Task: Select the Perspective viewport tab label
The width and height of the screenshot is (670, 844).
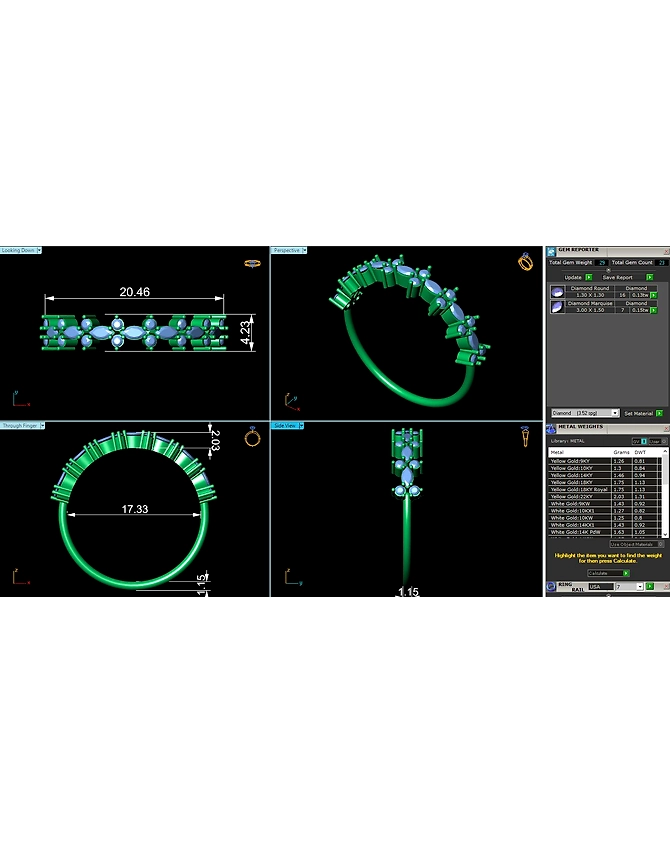Action: coord(286,250)
